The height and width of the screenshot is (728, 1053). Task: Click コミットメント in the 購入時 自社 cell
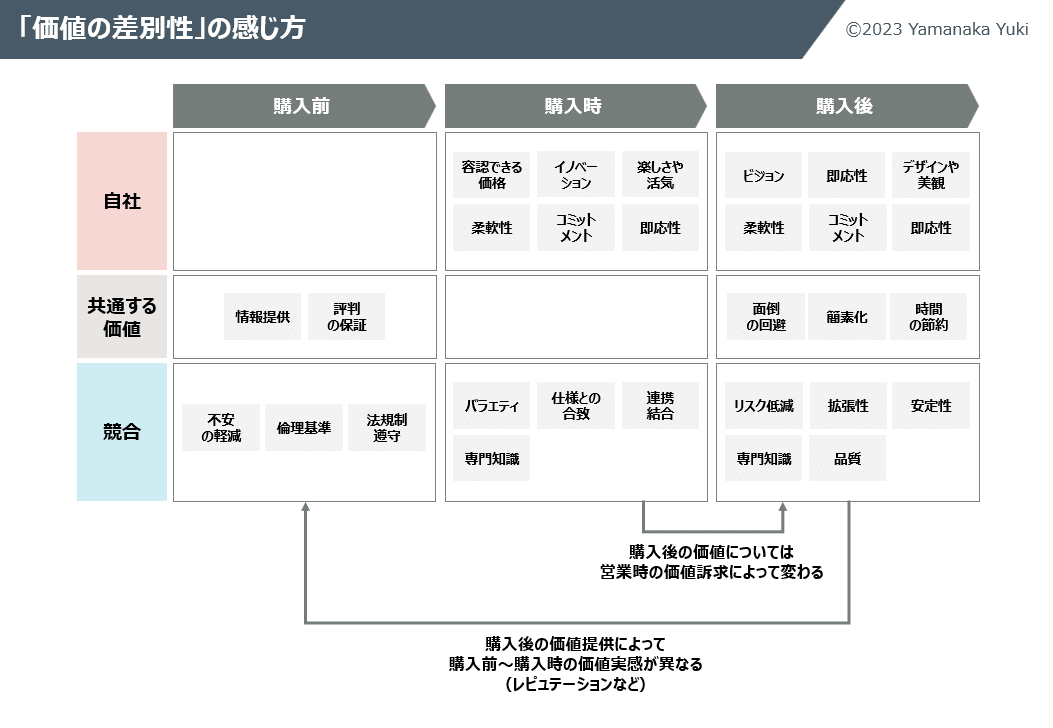tap(576, 228)
